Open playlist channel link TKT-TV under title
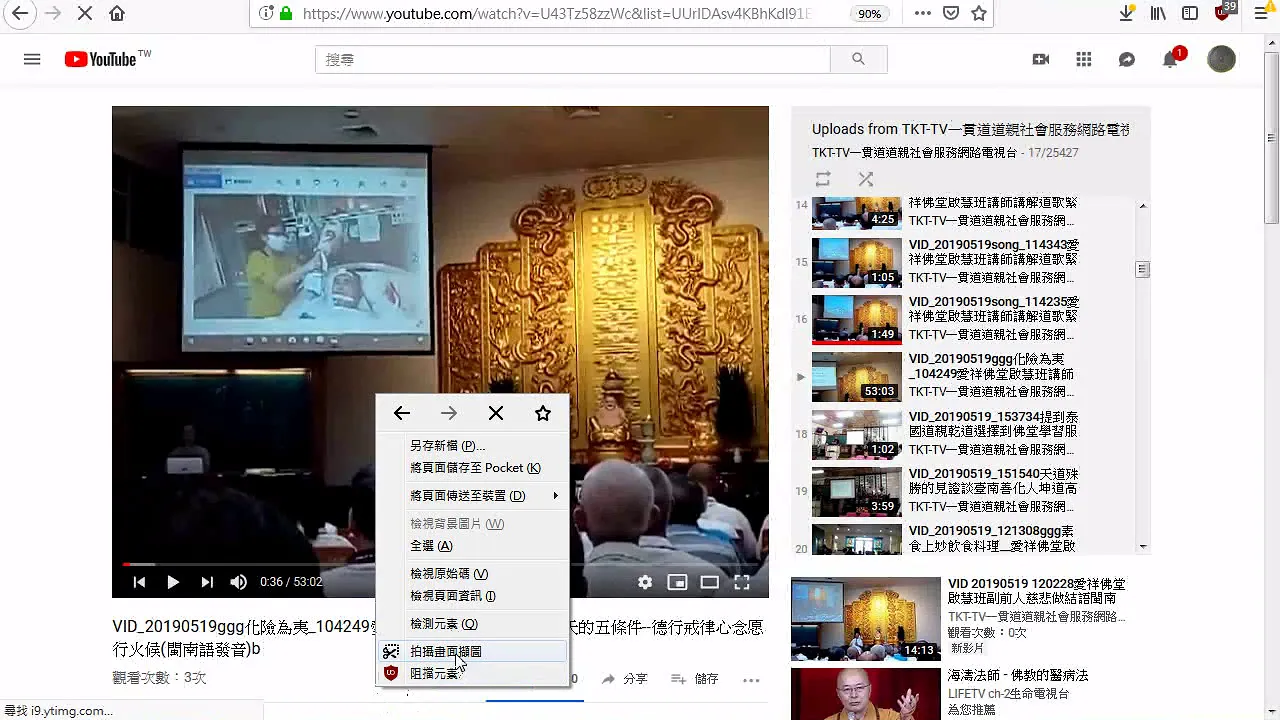Image resolution: width=1280 pixels, height=720 pixels. click(914, 153)
